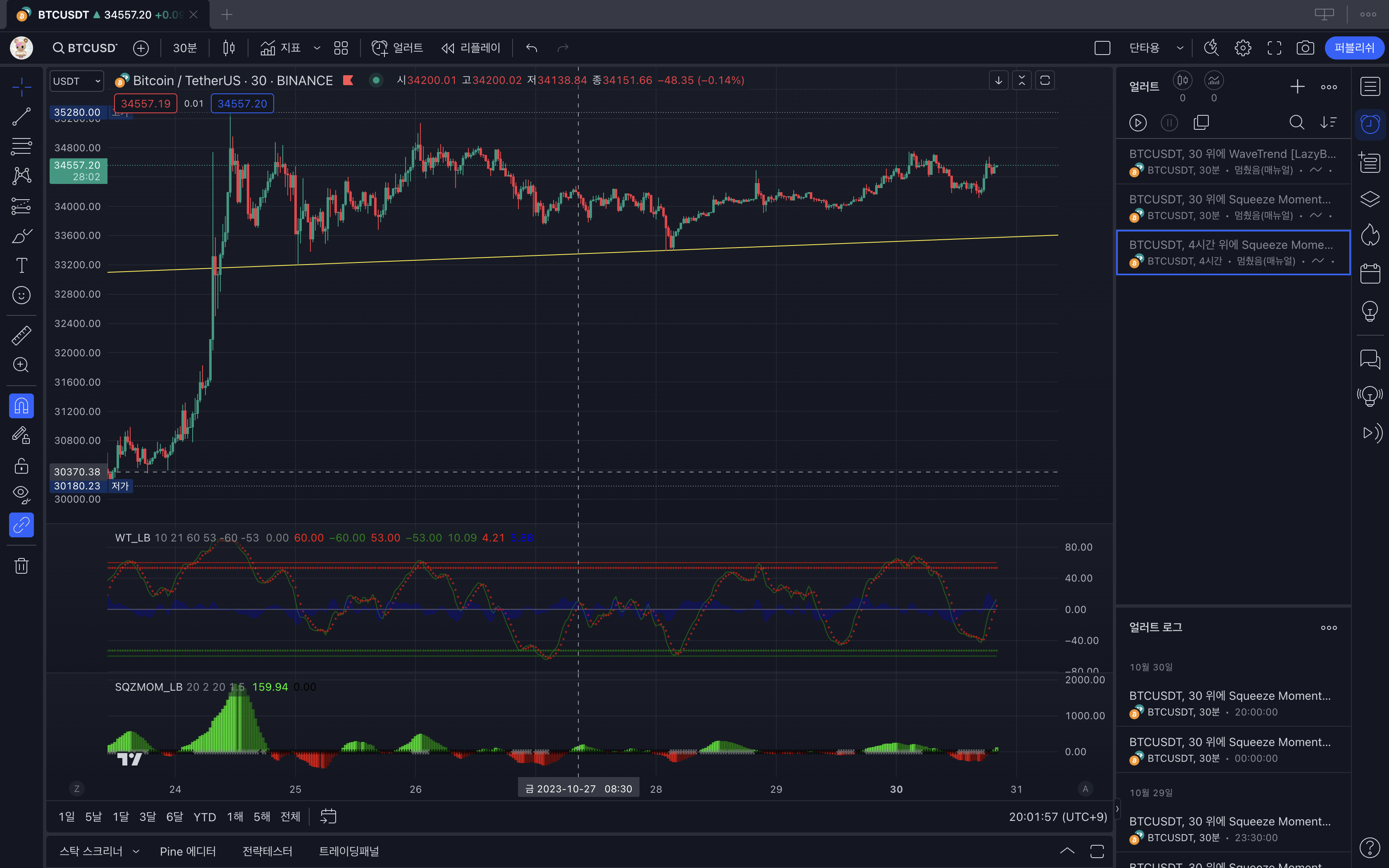Image resolution: width=1389 pixels, height=868 pixels.
Task: Set range to 1일
Action: 67,816
